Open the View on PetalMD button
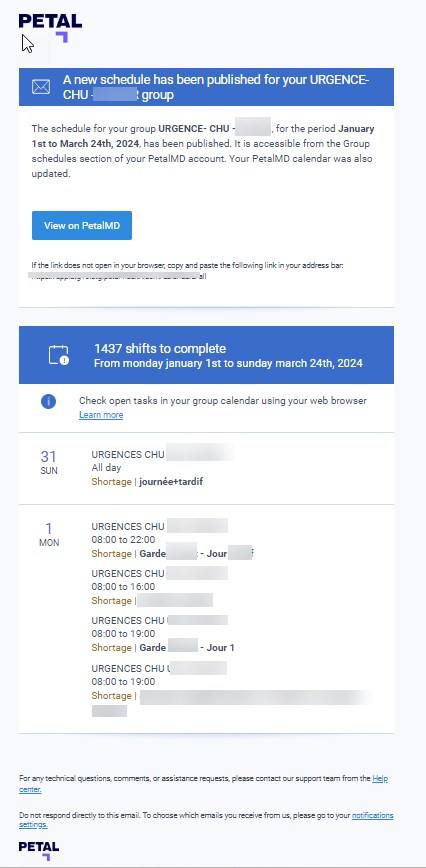 pyautogui.click(x=82, y=225)
